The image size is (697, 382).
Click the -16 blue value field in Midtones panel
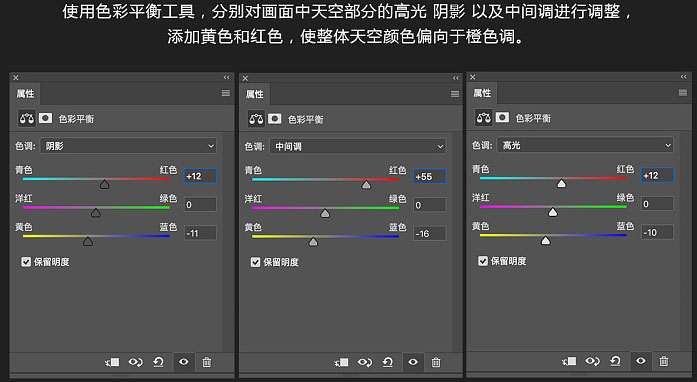(x=430, y=233)
